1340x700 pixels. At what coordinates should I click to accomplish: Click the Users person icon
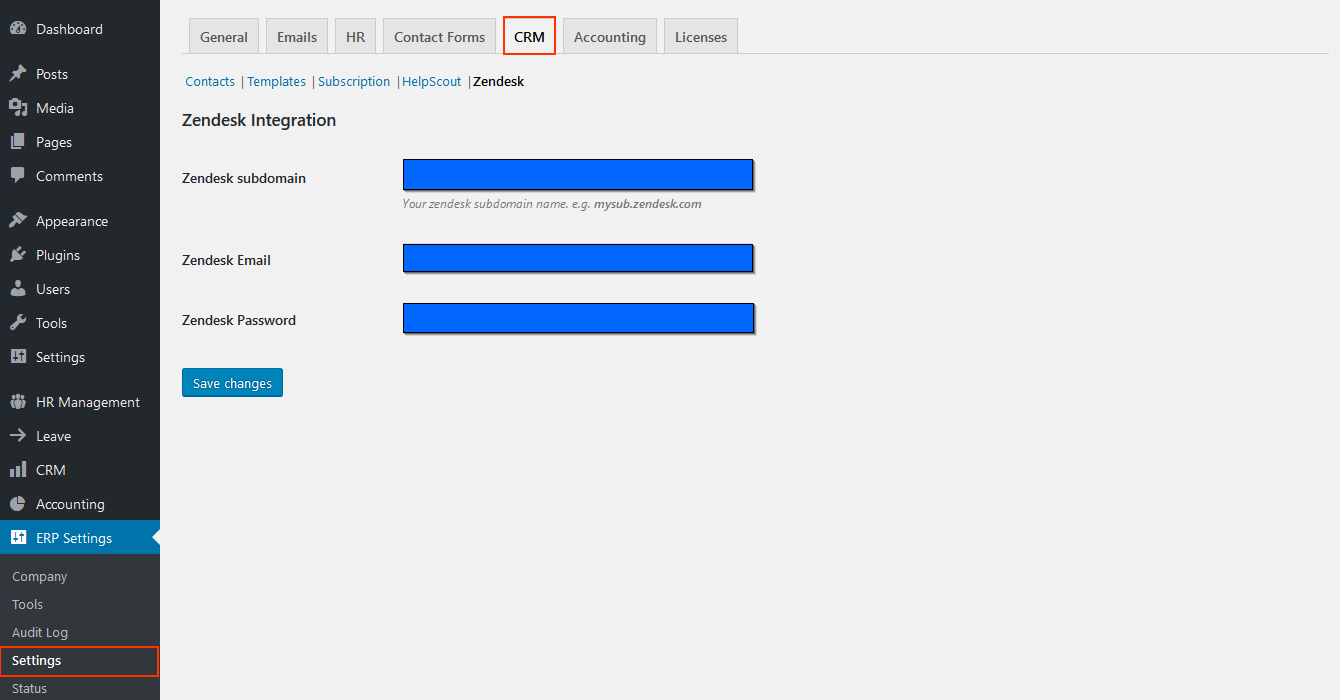click(18, 289)
